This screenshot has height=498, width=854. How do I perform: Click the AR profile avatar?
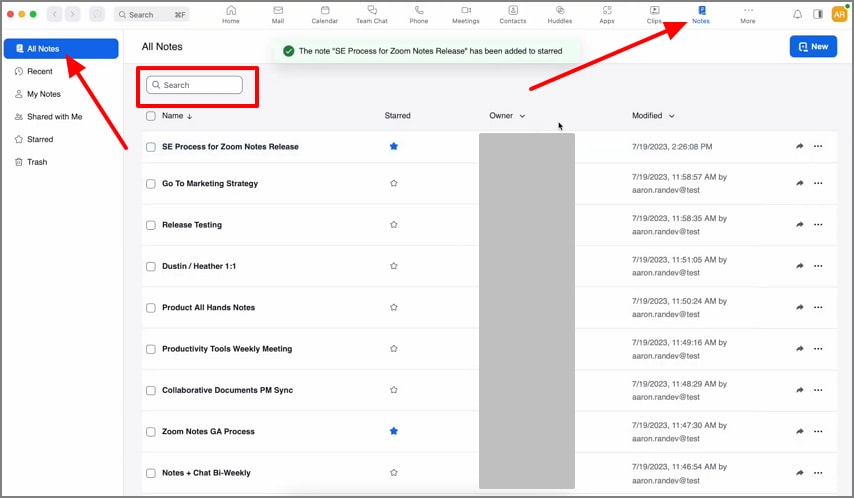pyautogui.click(x=839, y=14)
